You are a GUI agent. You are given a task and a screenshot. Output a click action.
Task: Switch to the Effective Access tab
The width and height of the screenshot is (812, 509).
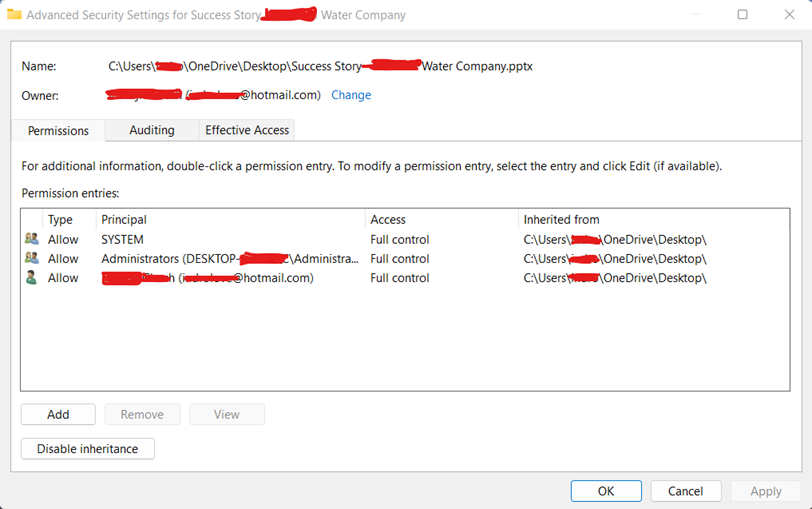[247, 130]
